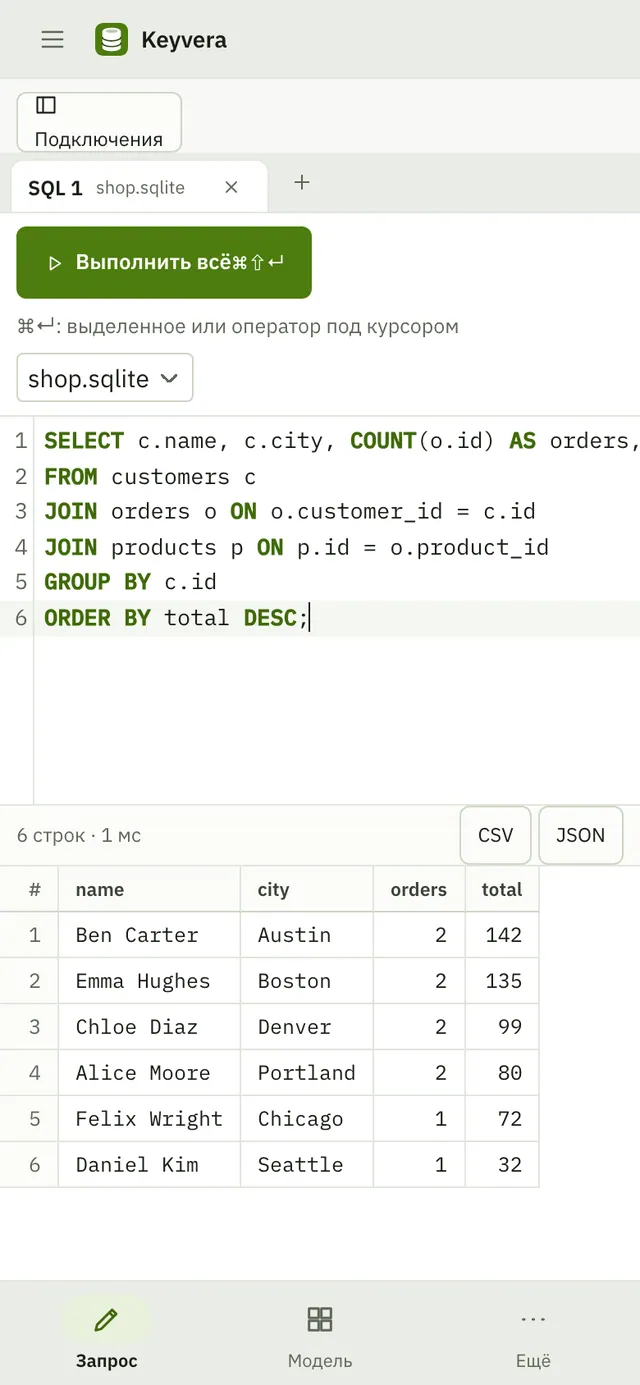The image size is (640, 1385).
Task: Click line number 6 in gutter
Action: (21, 618)
